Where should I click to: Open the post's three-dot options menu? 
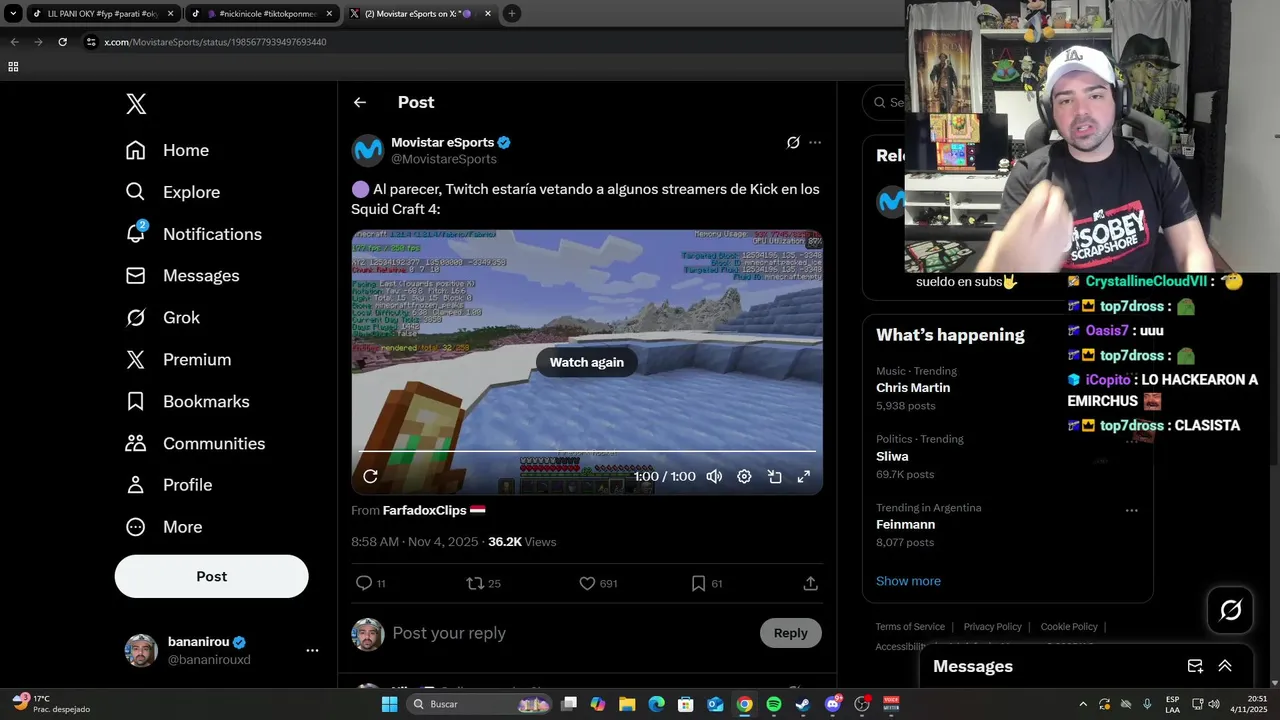[815, 143]
